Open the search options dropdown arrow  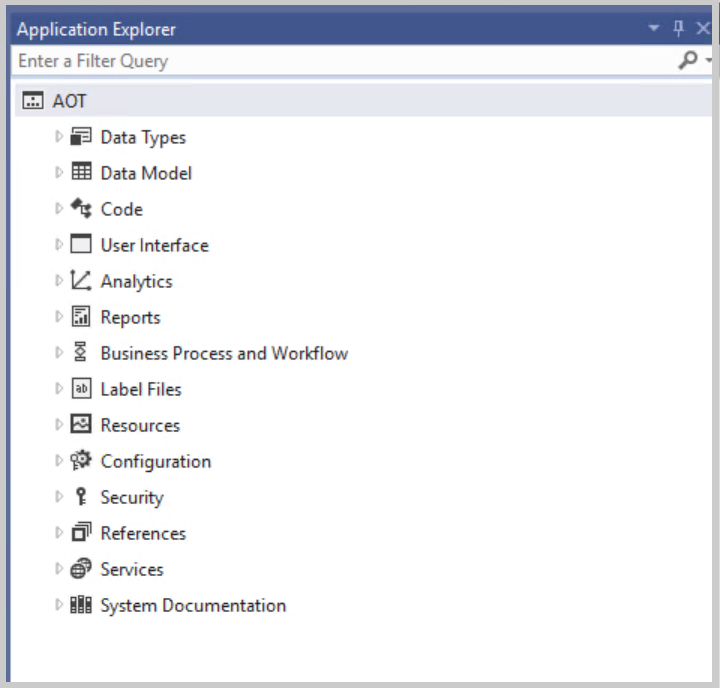[708, 60]
